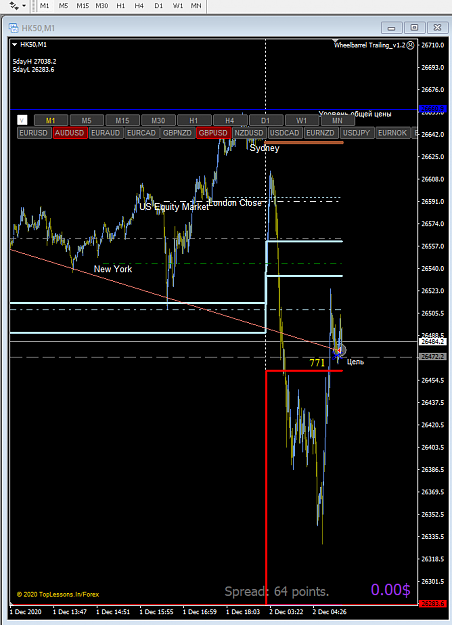
Task: Switch to M15 in the top timeframe toolbar
Action: [83, 6]
